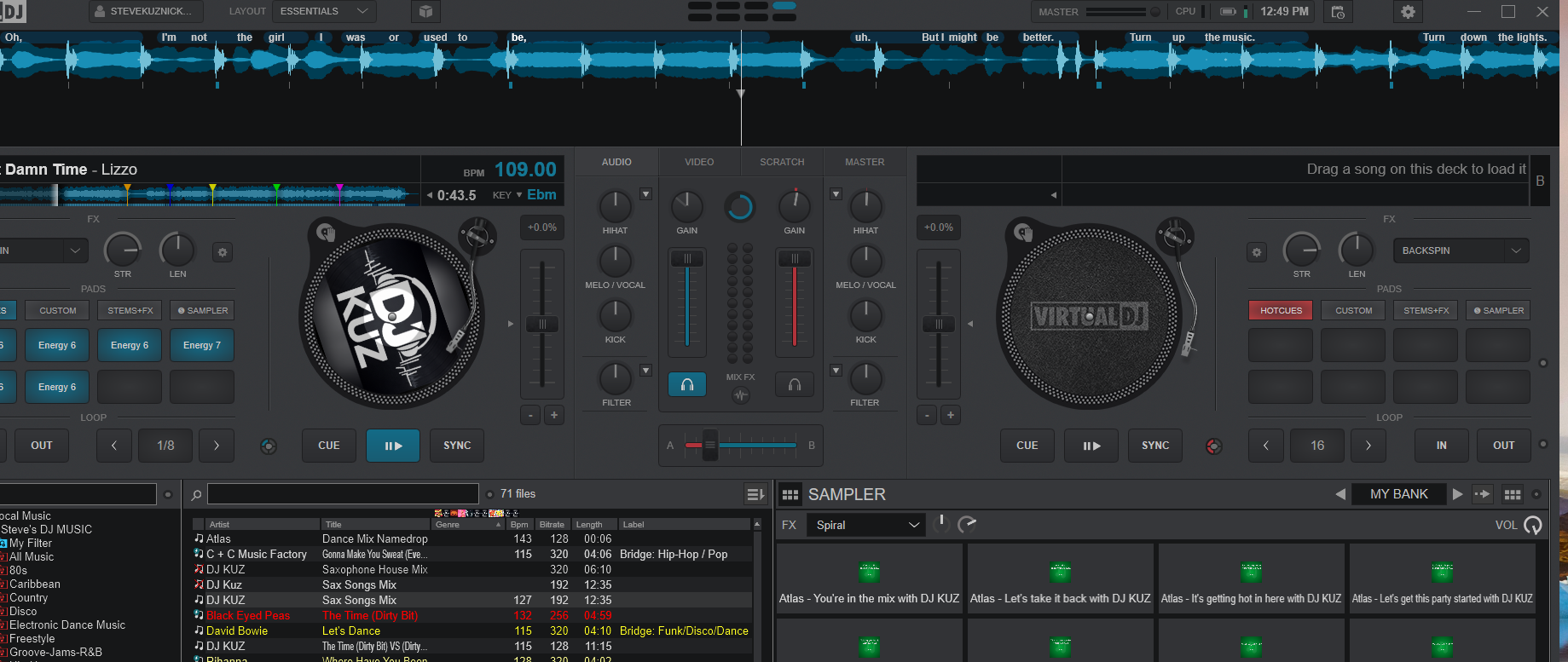The width and height of the screenshot is (1568, 662).
Task: Trigger the Energy 7 pad
Action: tap(202, 345)
